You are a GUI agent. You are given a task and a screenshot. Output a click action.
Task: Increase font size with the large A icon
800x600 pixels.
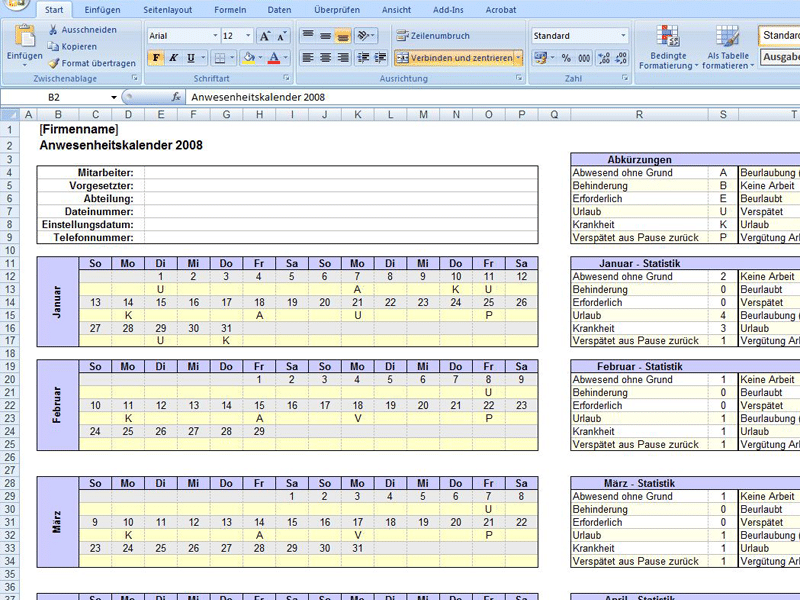tap(264, 36)
